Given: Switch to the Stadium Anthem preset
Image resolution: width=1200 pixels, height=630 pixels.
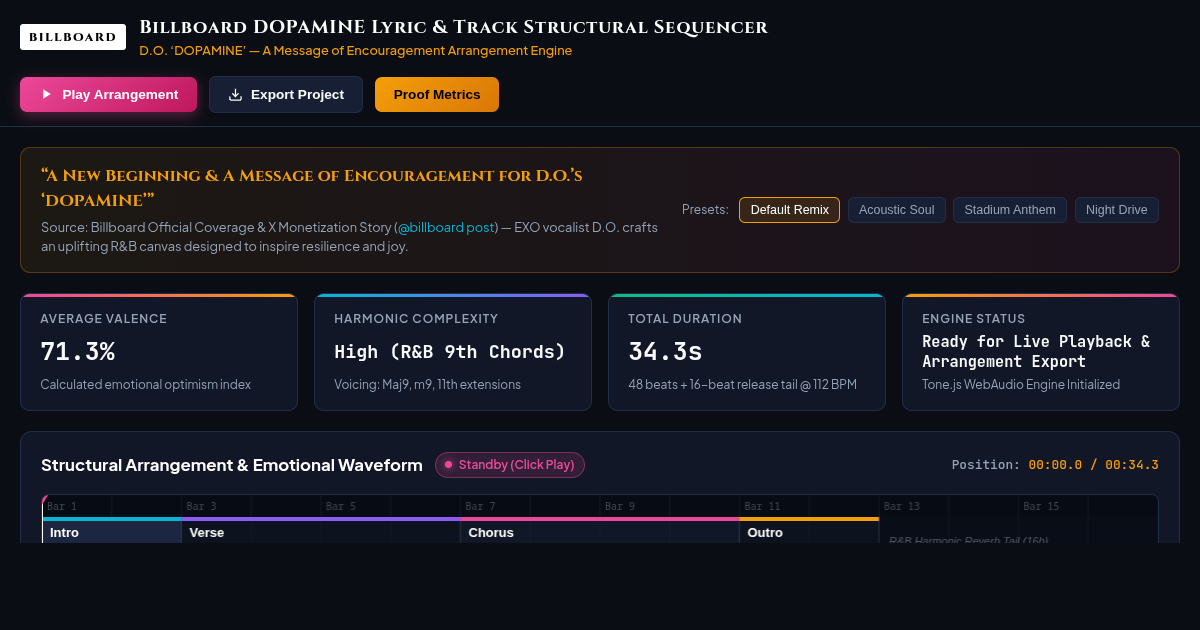Looking at the screenshot, I should pos(1010,210).
